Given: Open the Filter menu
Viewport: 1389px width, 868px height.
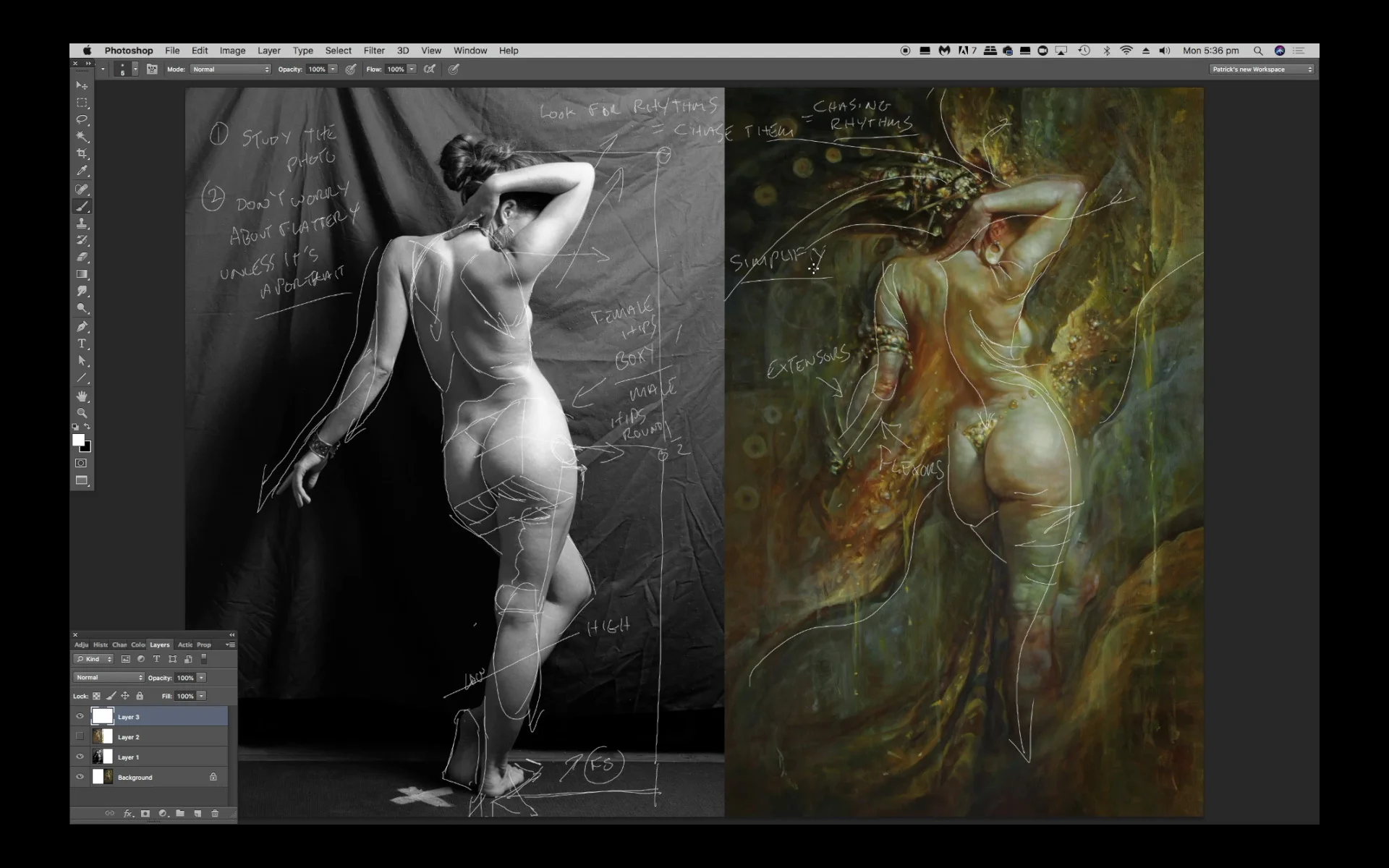Looking at the screenshot, I should (x=374, y=51).
